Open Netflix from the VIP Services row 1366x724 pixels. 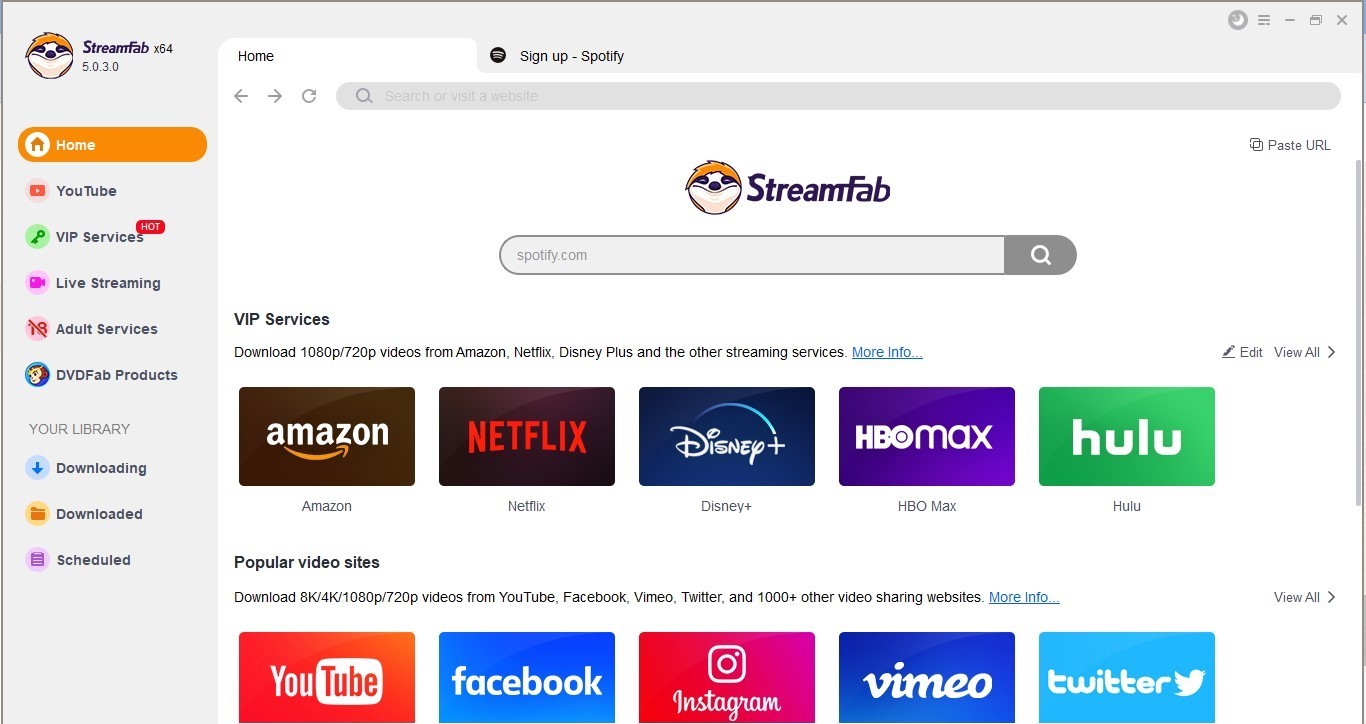point(526,436)
